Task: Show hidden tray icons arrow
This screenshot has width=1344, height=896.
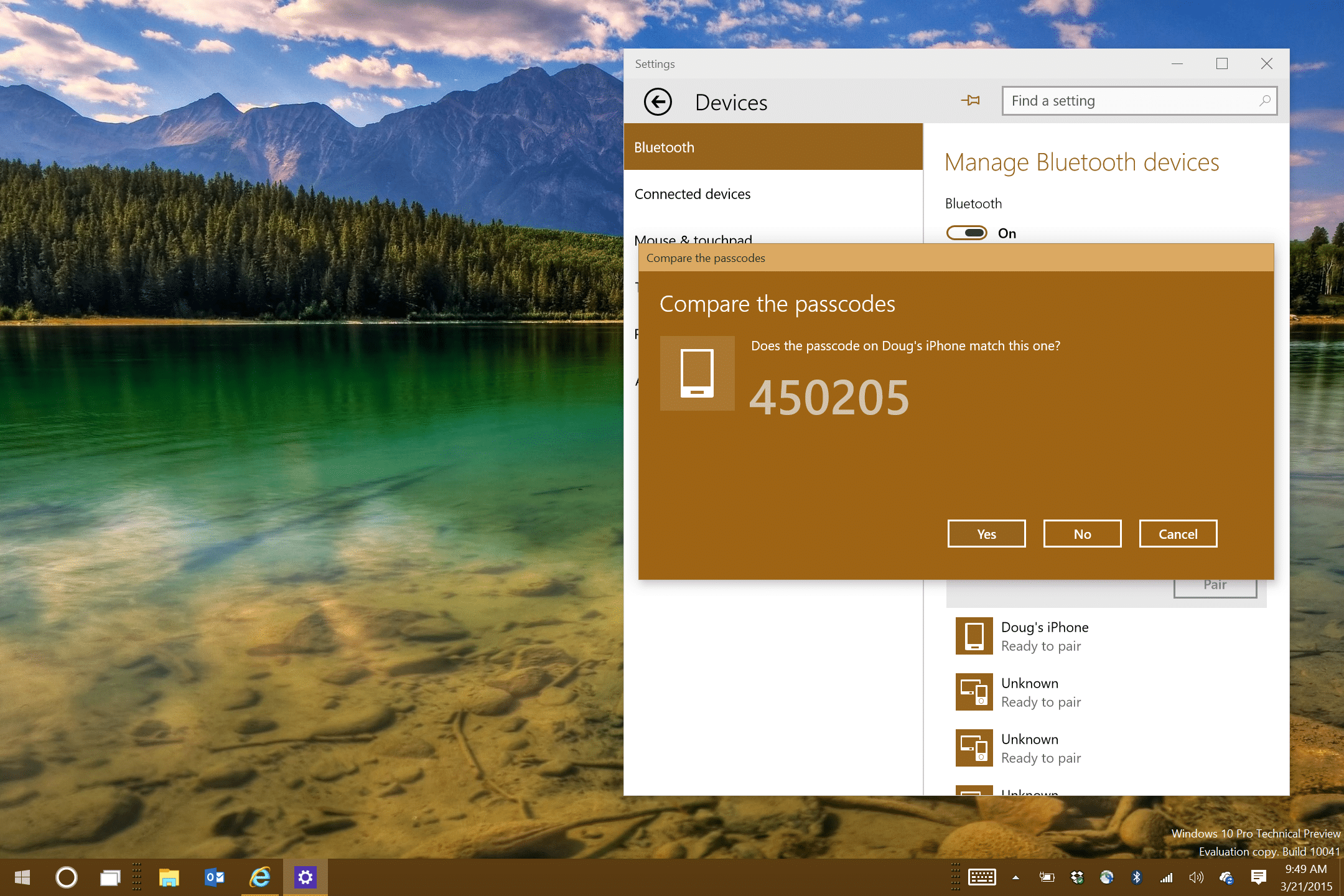Action: pyautogui.click(x=1015, y=877)
